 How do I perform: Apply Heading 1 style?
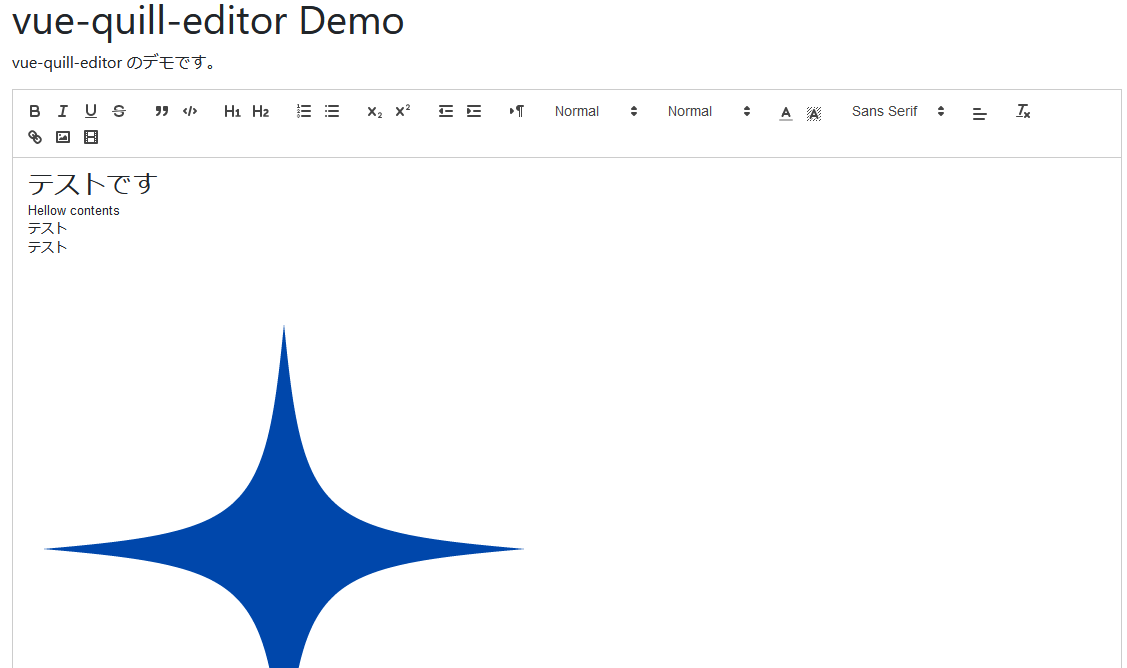point(232,111)
